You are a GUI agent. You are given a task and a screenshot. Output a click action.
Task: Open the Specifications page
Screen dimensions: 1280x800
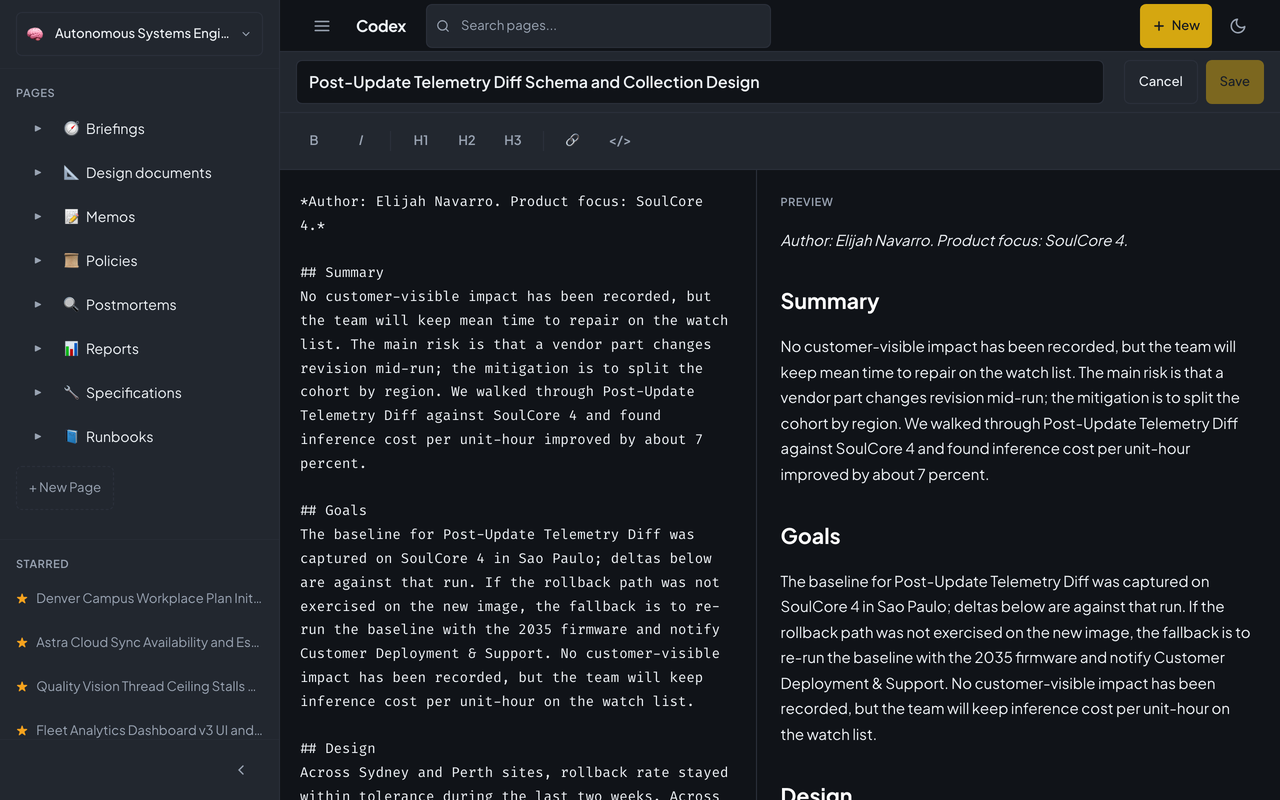(x=134, y=393)
